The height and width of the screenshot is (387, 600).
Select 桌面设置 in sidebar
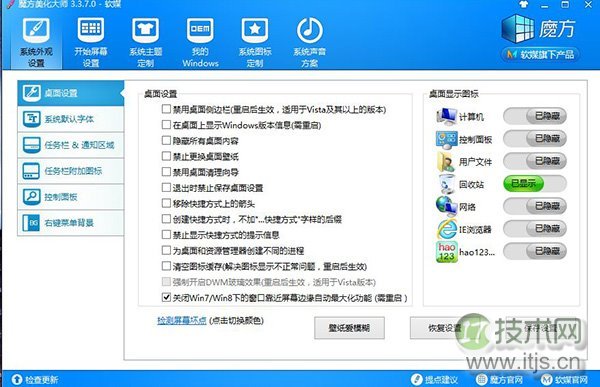71,93
